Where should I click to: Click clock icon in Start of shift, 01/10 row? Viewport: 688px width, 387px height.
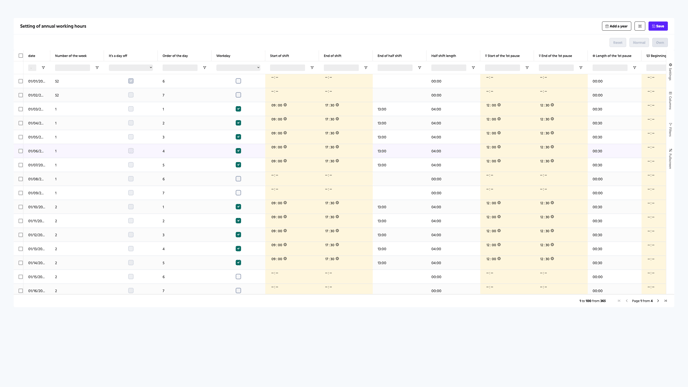285,203
